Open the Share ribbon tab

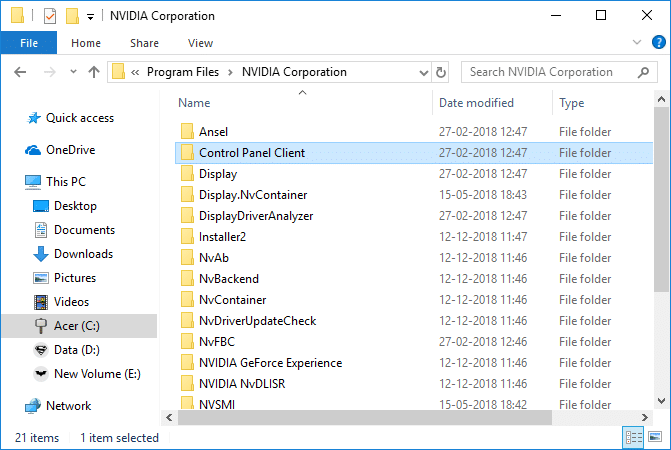pos(144,43)
